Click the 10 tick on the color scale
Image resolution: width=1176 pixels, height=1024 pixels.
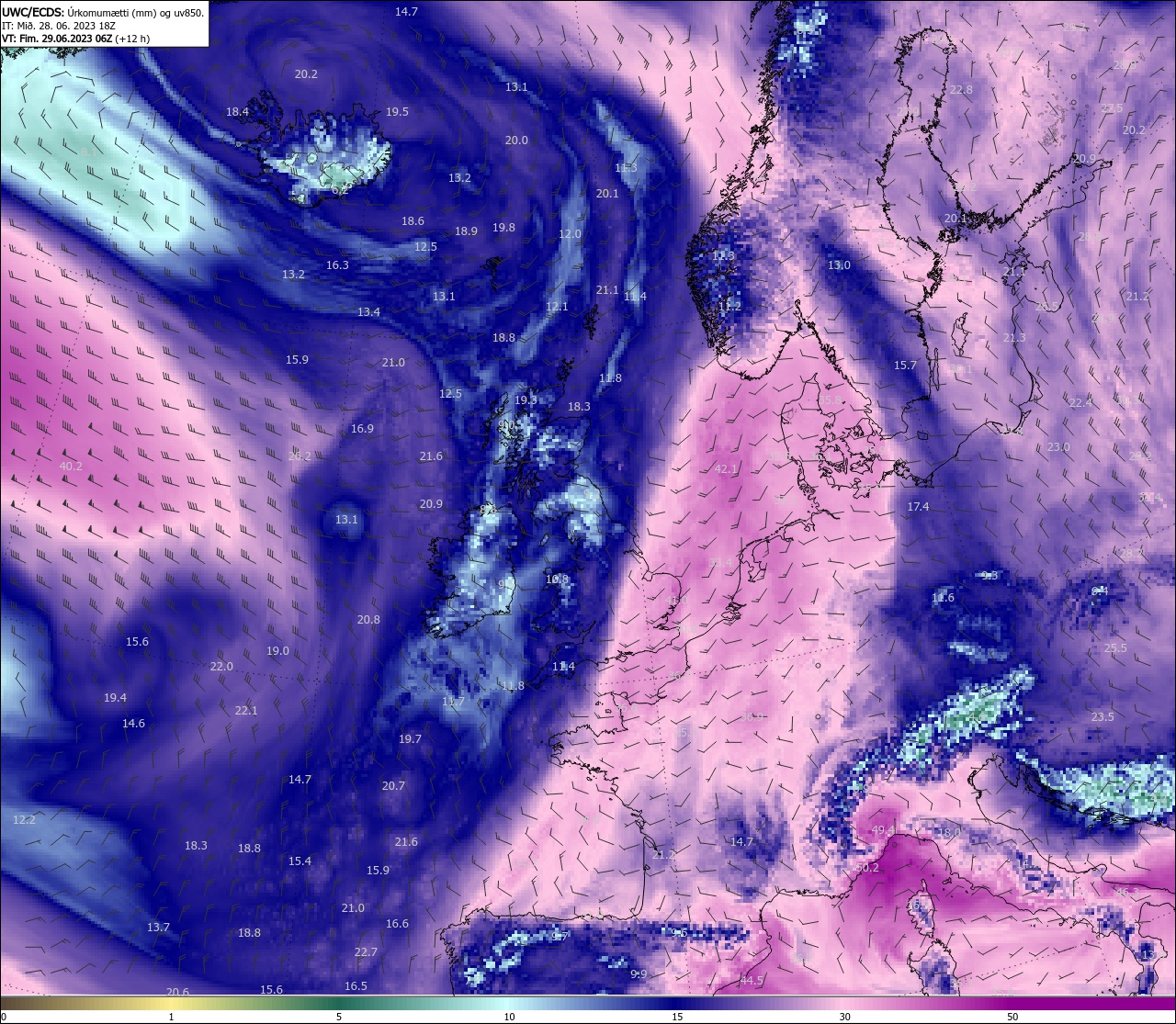pyautogui.click(x=509, y=1017)
